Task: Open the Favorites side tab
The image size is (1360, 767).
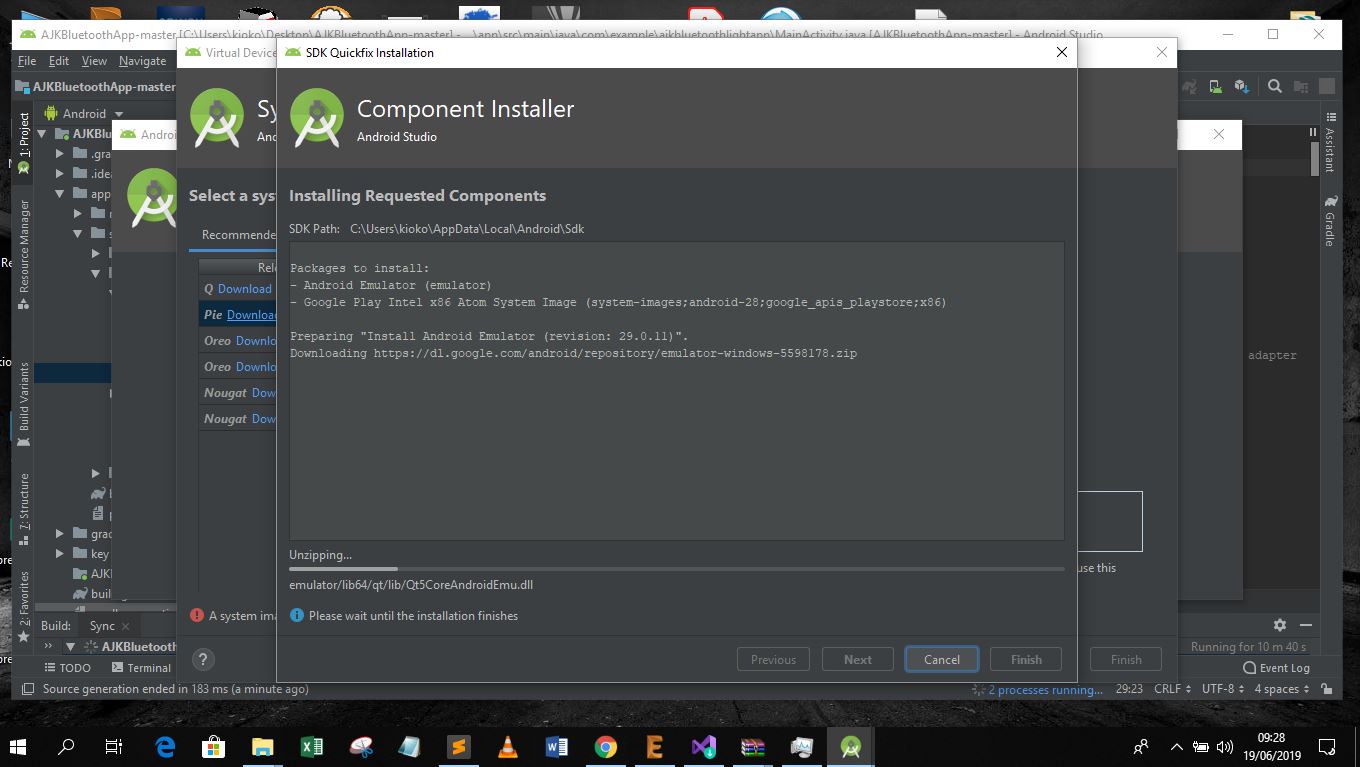Action: click(x=24, y=606)
